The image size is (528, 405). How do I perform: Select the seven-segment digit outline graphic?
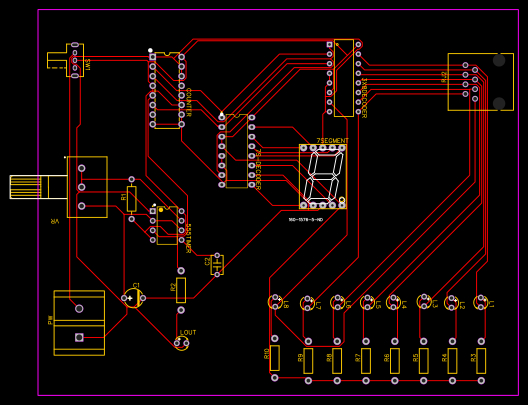click(x=323, y=176)
